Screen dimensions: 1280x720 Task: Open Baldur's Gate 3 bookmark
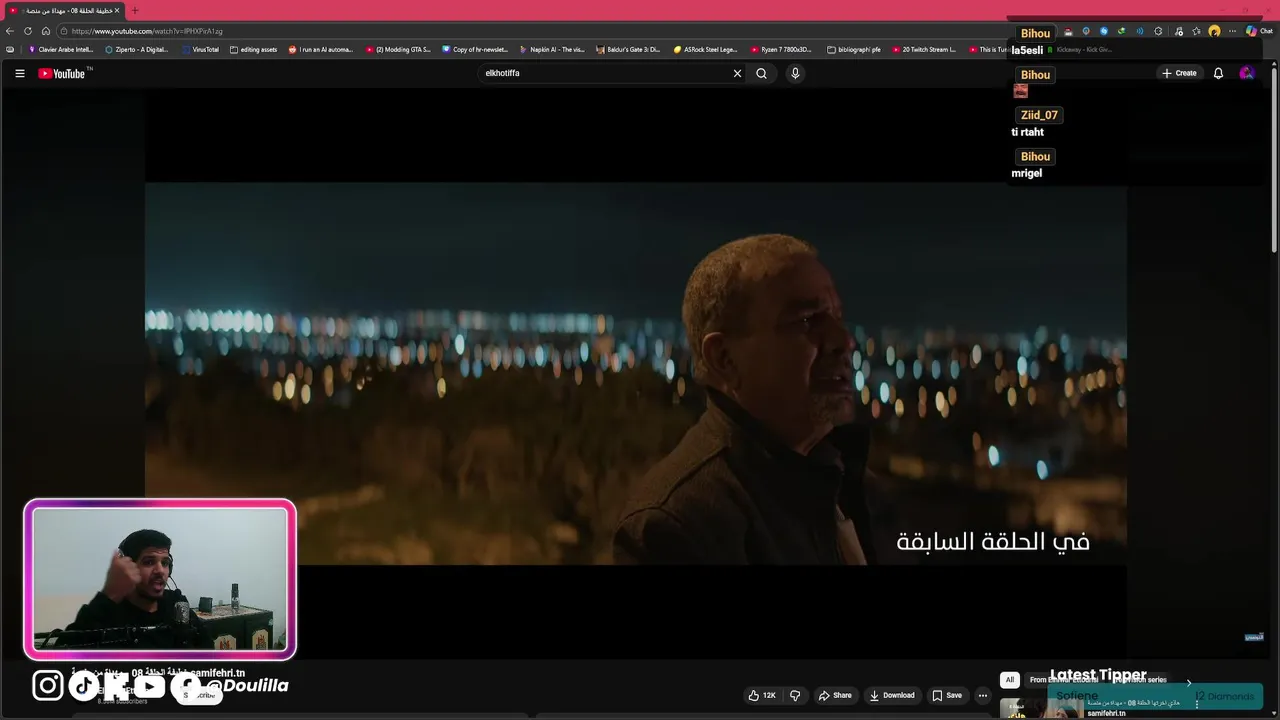[629, 49]
